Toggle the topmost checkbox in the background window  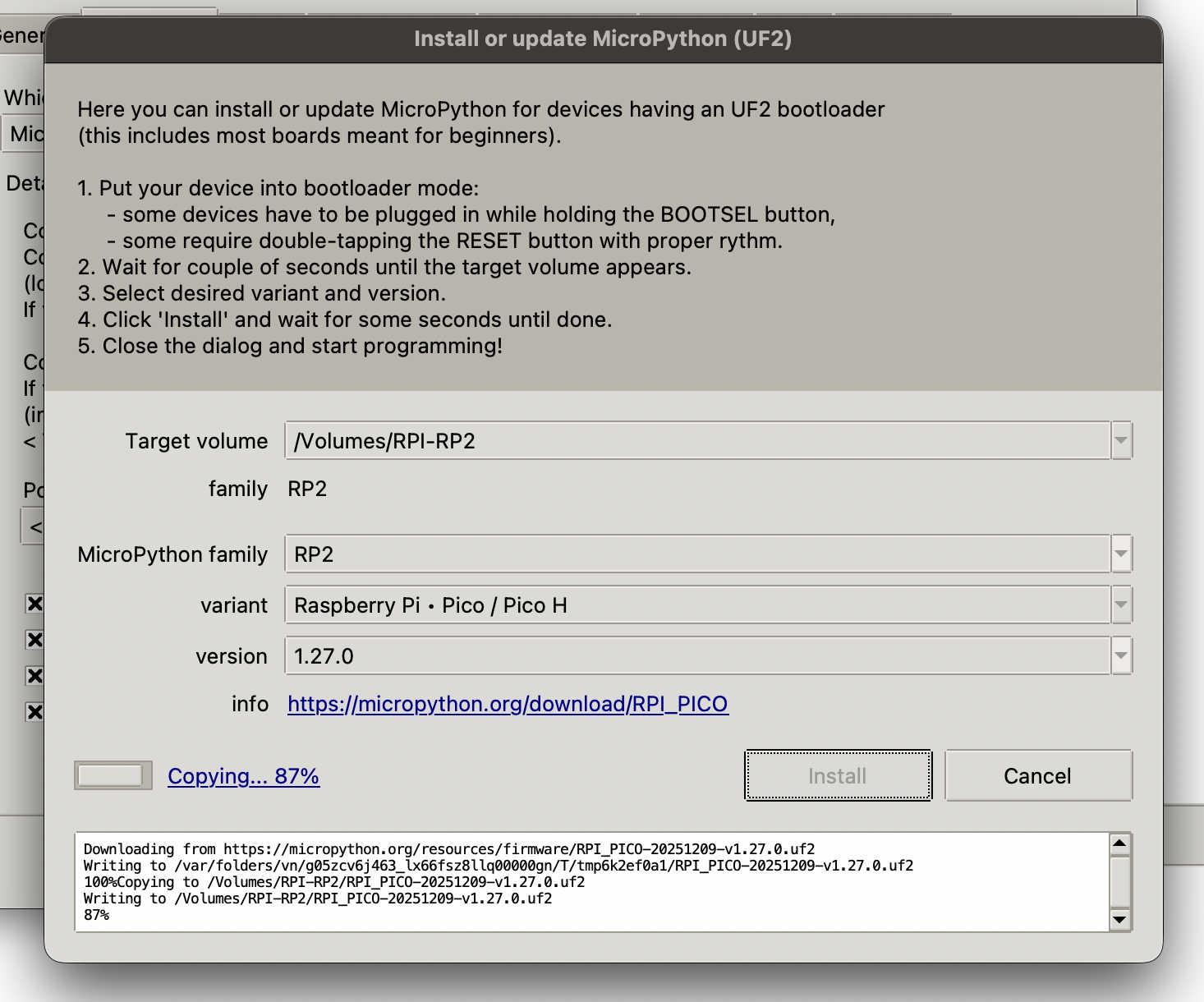coord(34,604)
